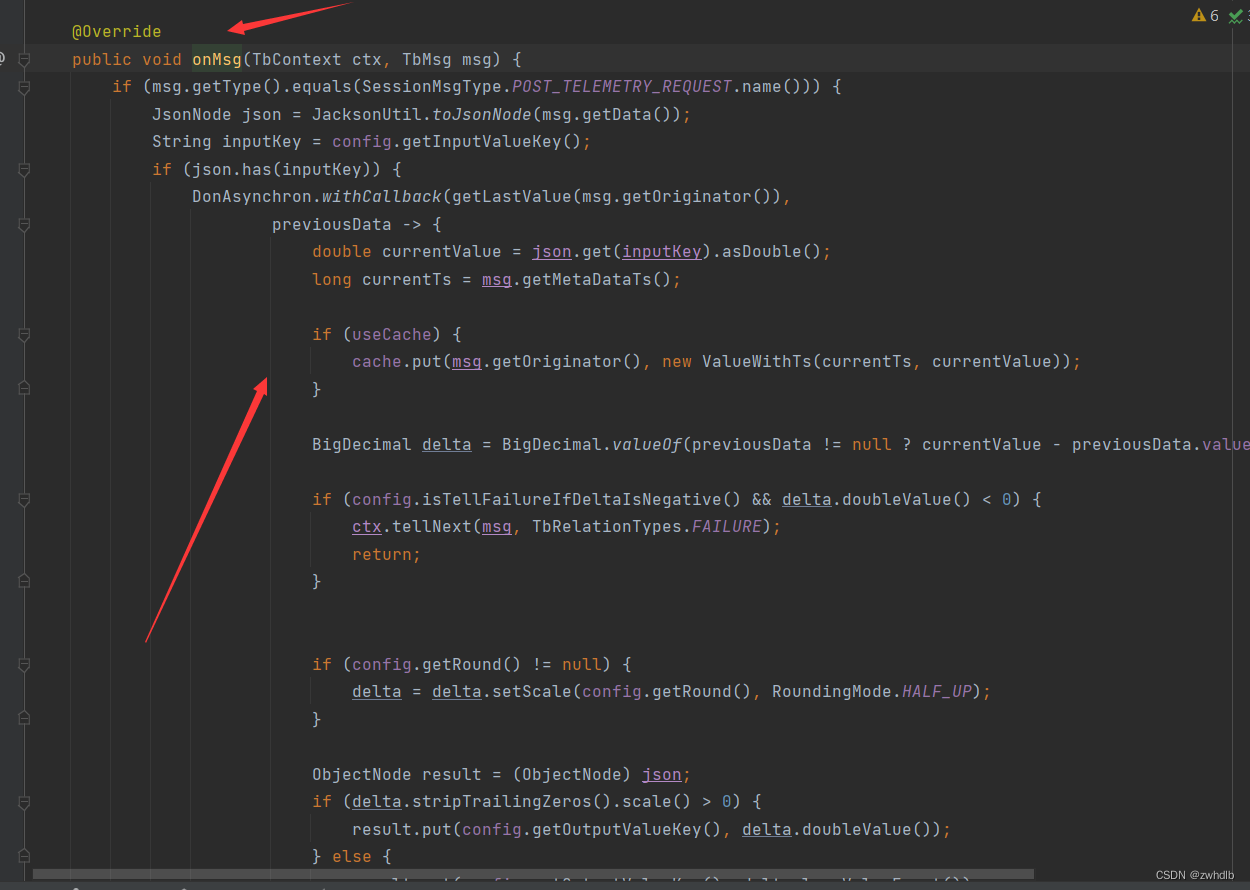Click the fold end marker below the 'return;' line
1250x890 pixels.
[24, 581]
